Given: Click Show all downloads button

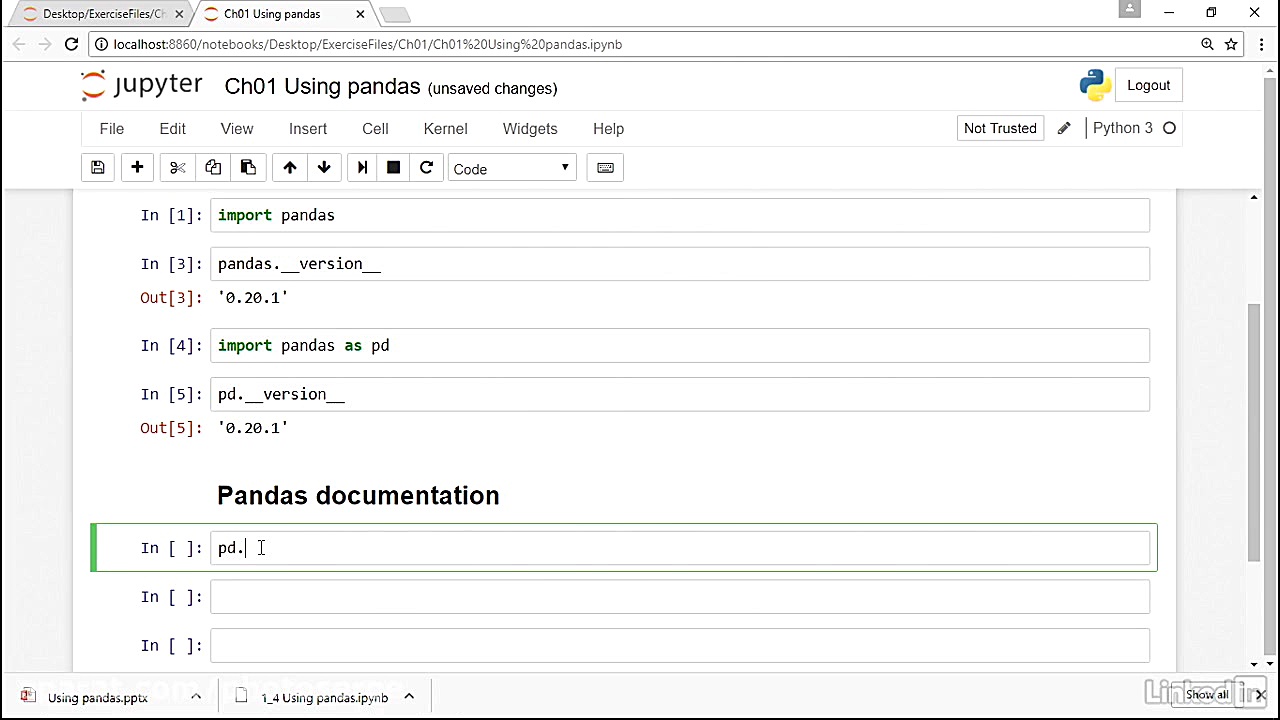Looking at the screenshot, I should (x=1207, y=695).
